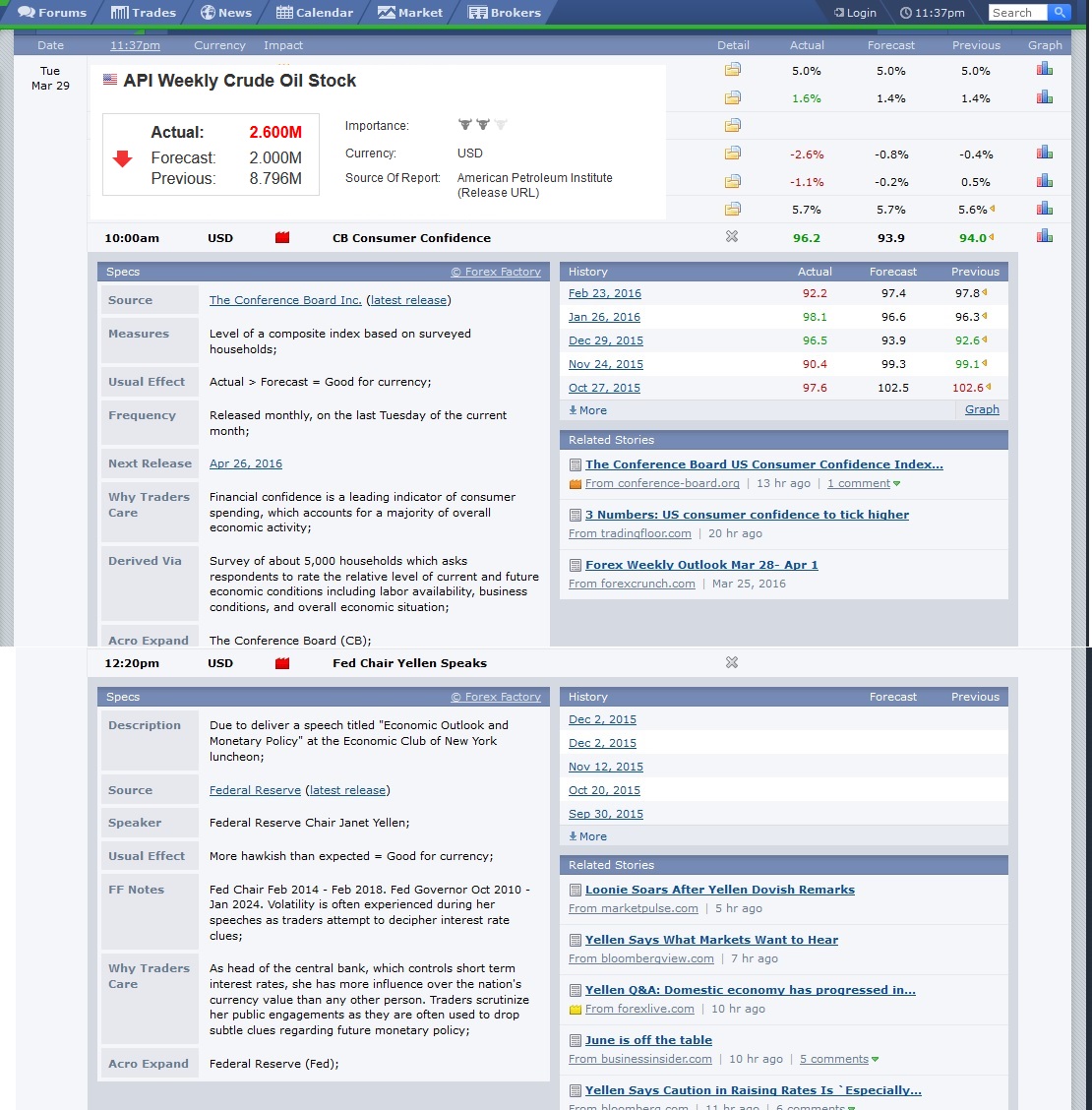The image size is (1092, 1110).
Task: Open Loonie Soars After Yellen Dovish Remarks
Action: point(720,890)
